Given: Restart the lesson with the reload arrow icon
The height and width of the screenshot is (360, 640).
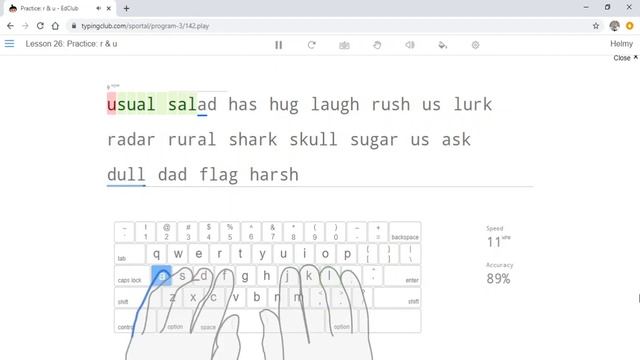Looking at the screenshot, I should point(311,45).
